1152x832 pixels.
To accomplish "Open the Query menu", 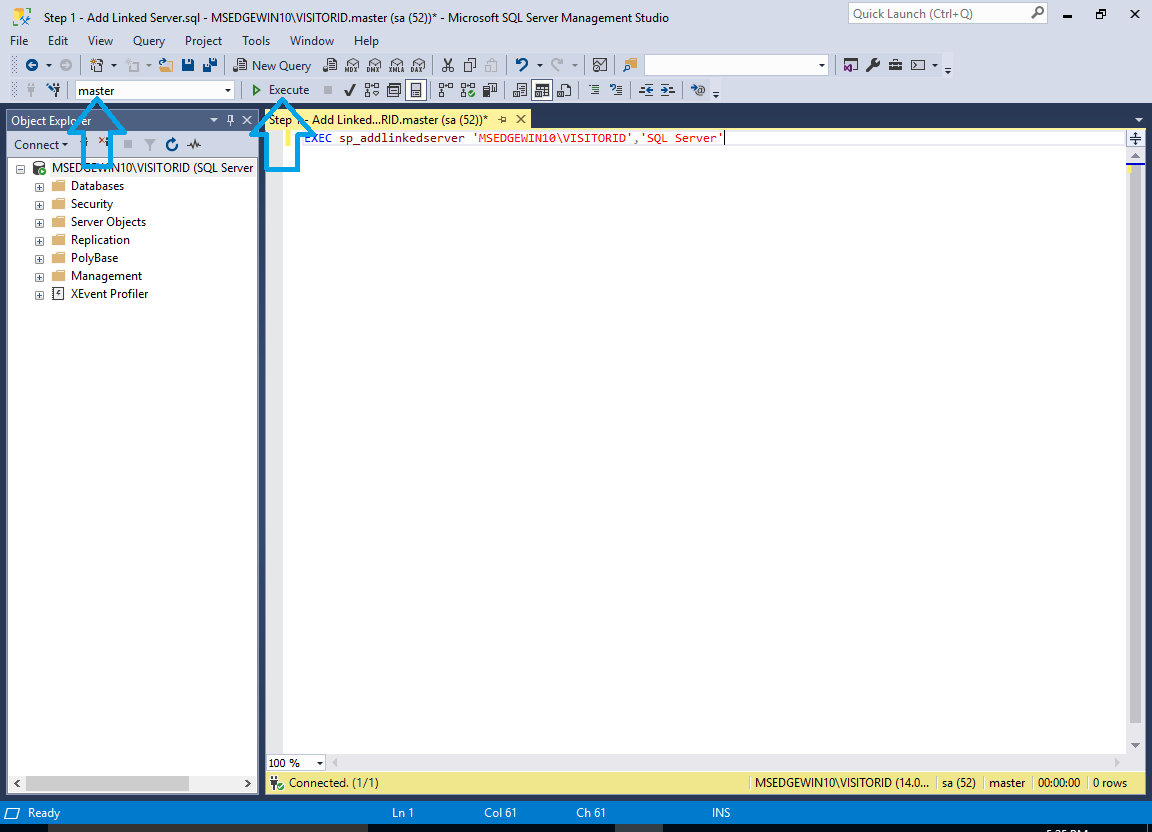I will 149,41.
